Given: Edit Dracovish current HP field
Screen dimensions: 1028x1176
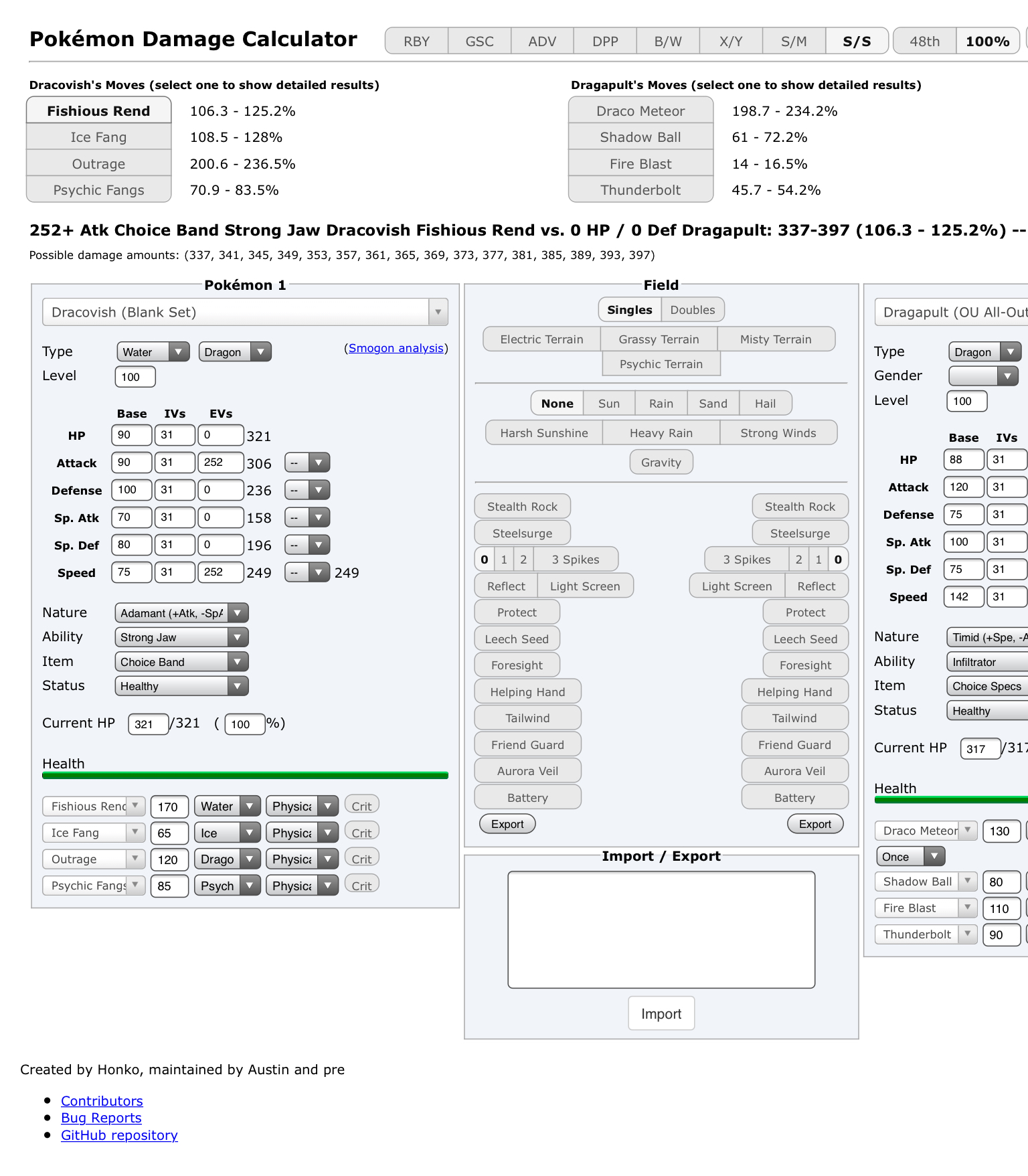Looking at the screenshot, I should (148, 724).
